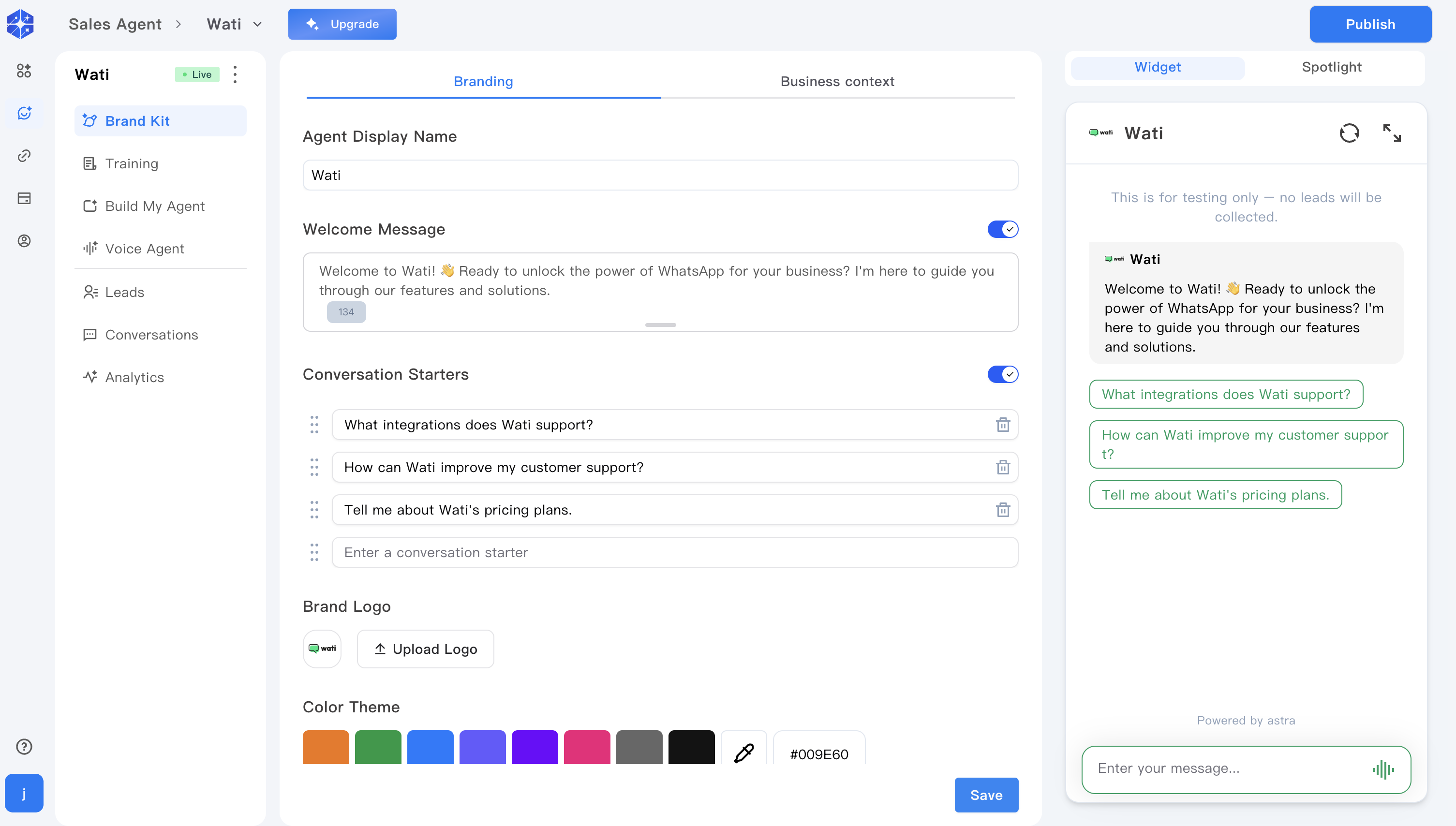This screenshot has height=826, width=1456.
Task: Click the 'Powered by astra' text
Action: pos(1246,721)
